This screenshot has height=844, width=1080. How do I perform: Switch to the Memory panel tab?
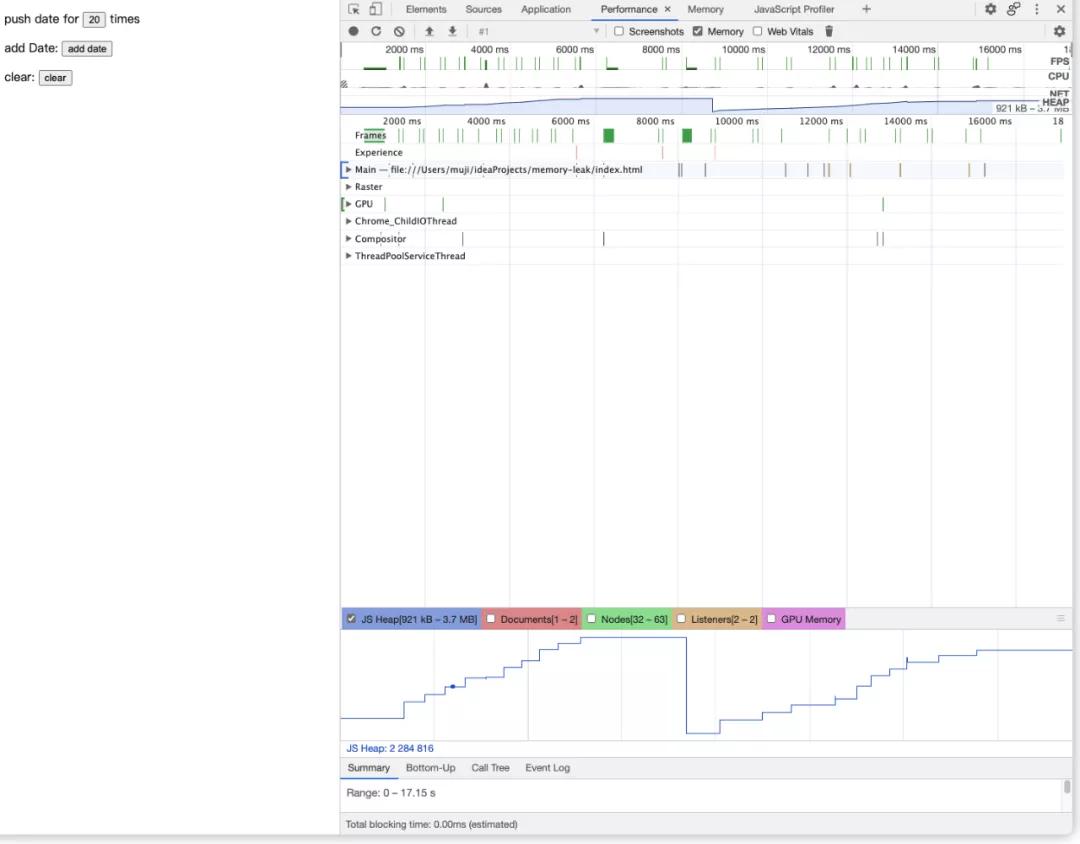705,9
